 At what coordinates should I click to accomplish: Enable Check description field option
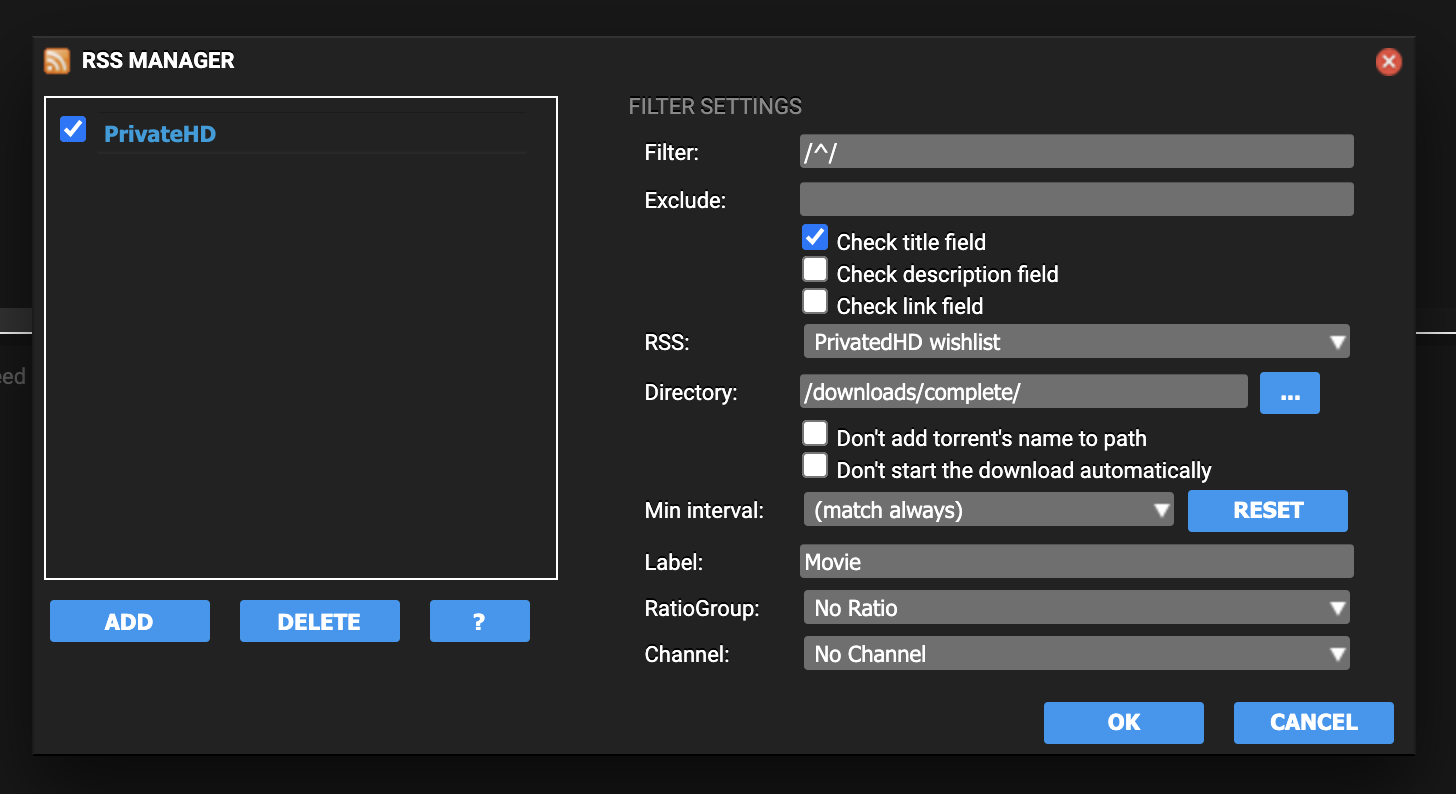tap(815, 270)
